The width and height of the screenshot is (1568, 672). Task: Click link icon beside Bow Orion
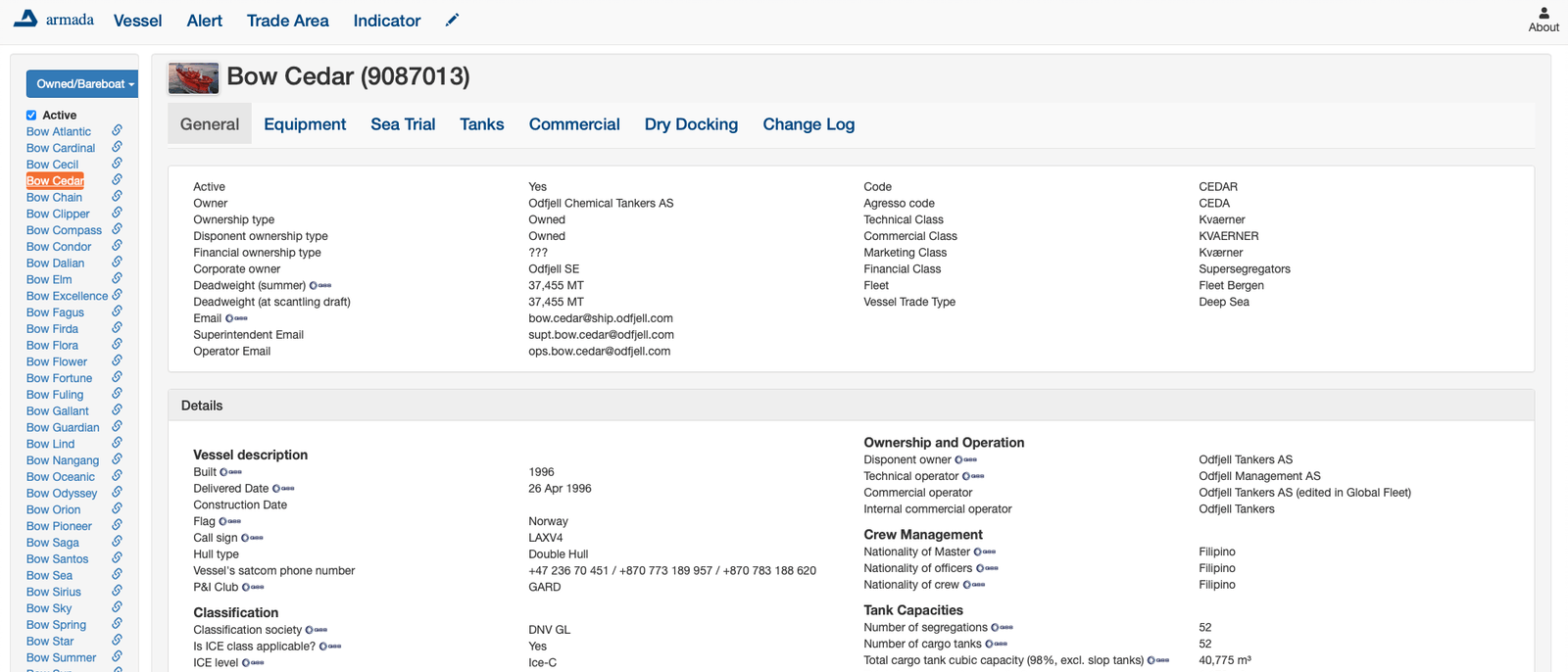(117, 508)
